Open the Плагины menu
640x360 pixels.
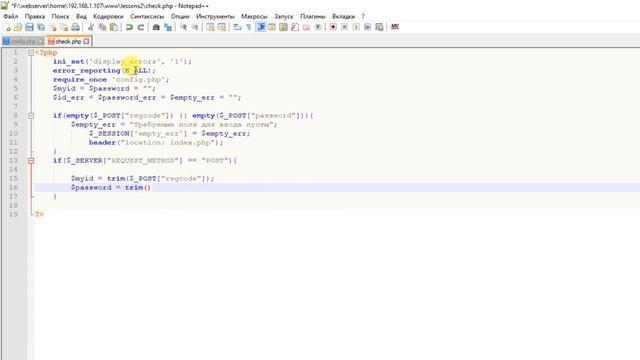[x=313, y=16]
